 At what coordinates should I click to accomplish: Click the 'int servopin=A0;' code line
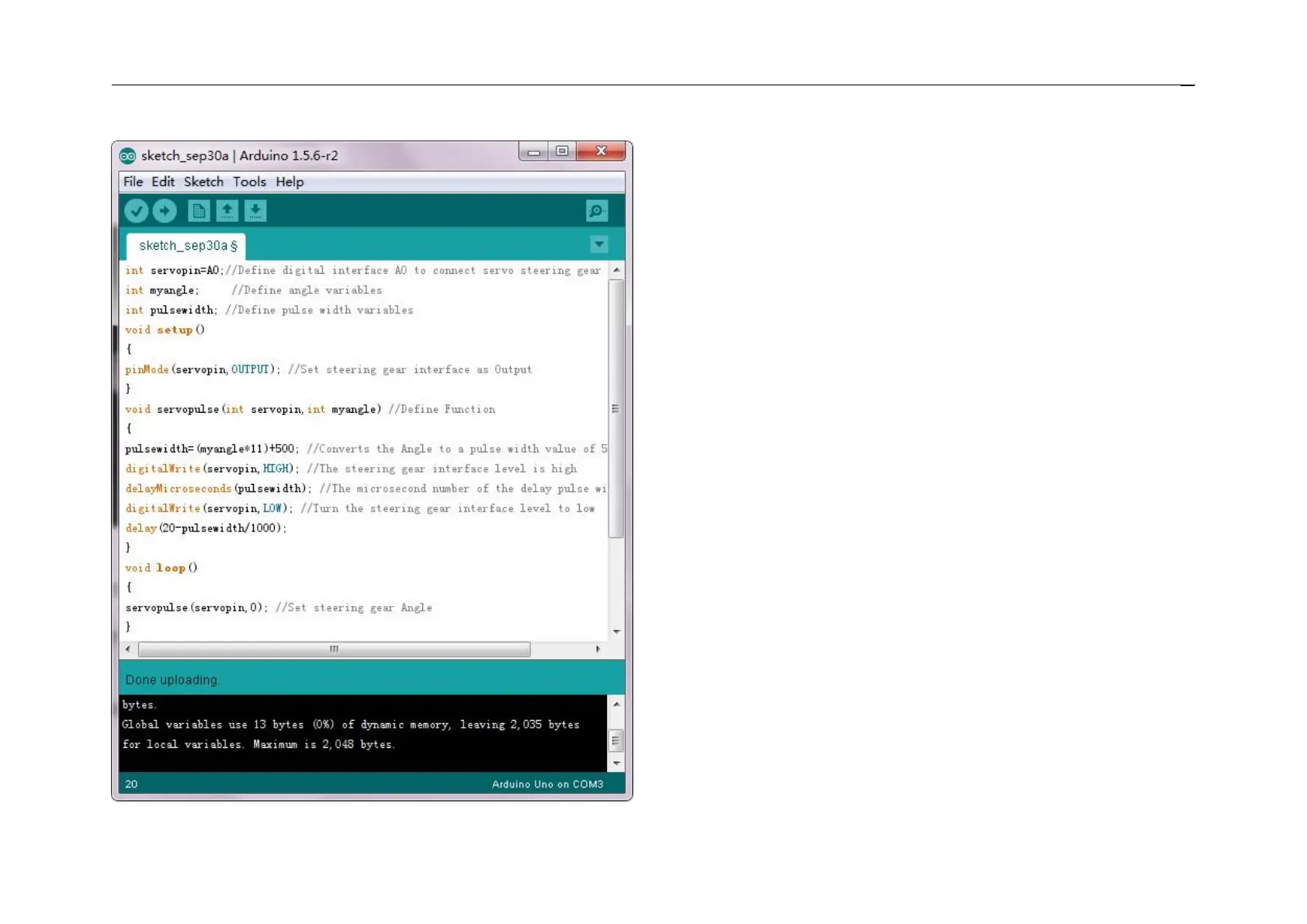(363, 271)
